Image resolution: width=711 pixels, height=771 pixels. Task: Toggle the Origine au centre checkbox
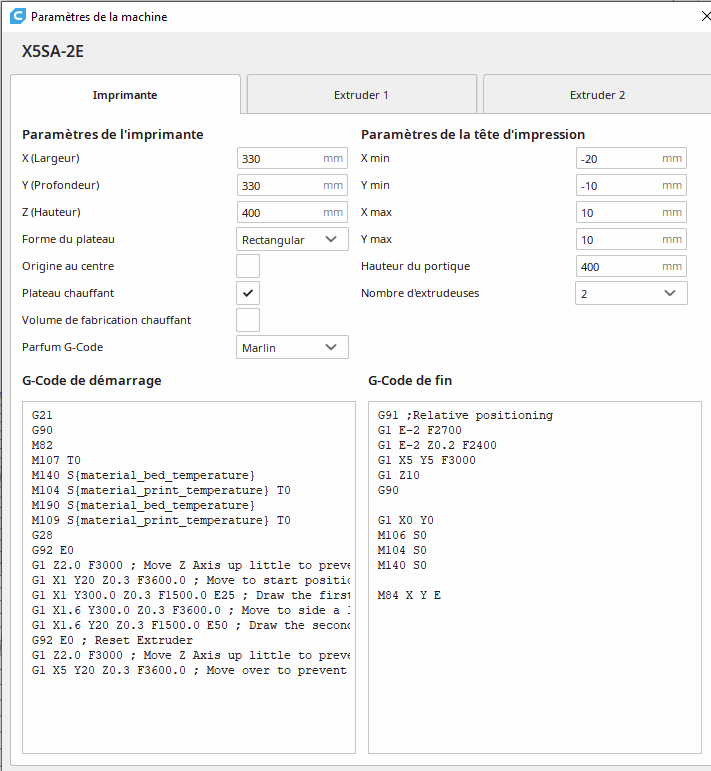point(248,266)
